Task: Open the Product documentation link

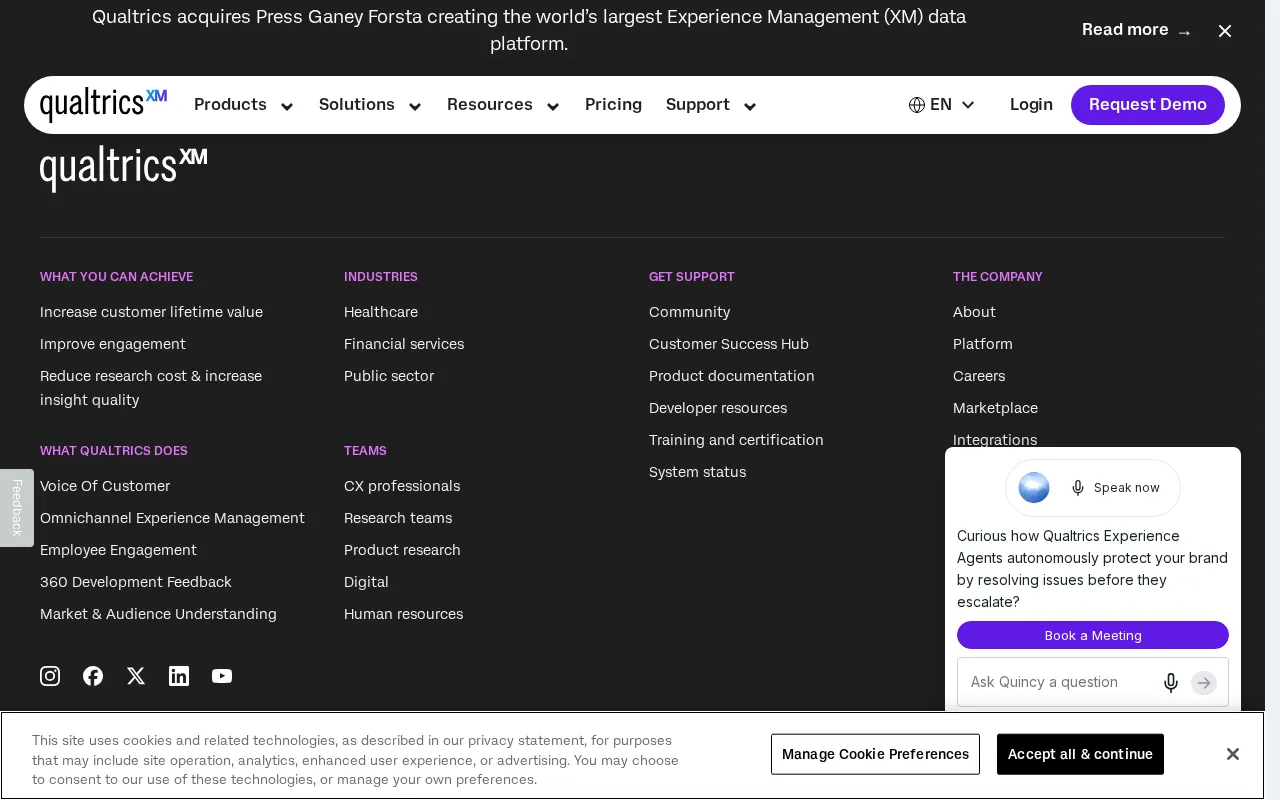Action: click(x=732, y=376)
